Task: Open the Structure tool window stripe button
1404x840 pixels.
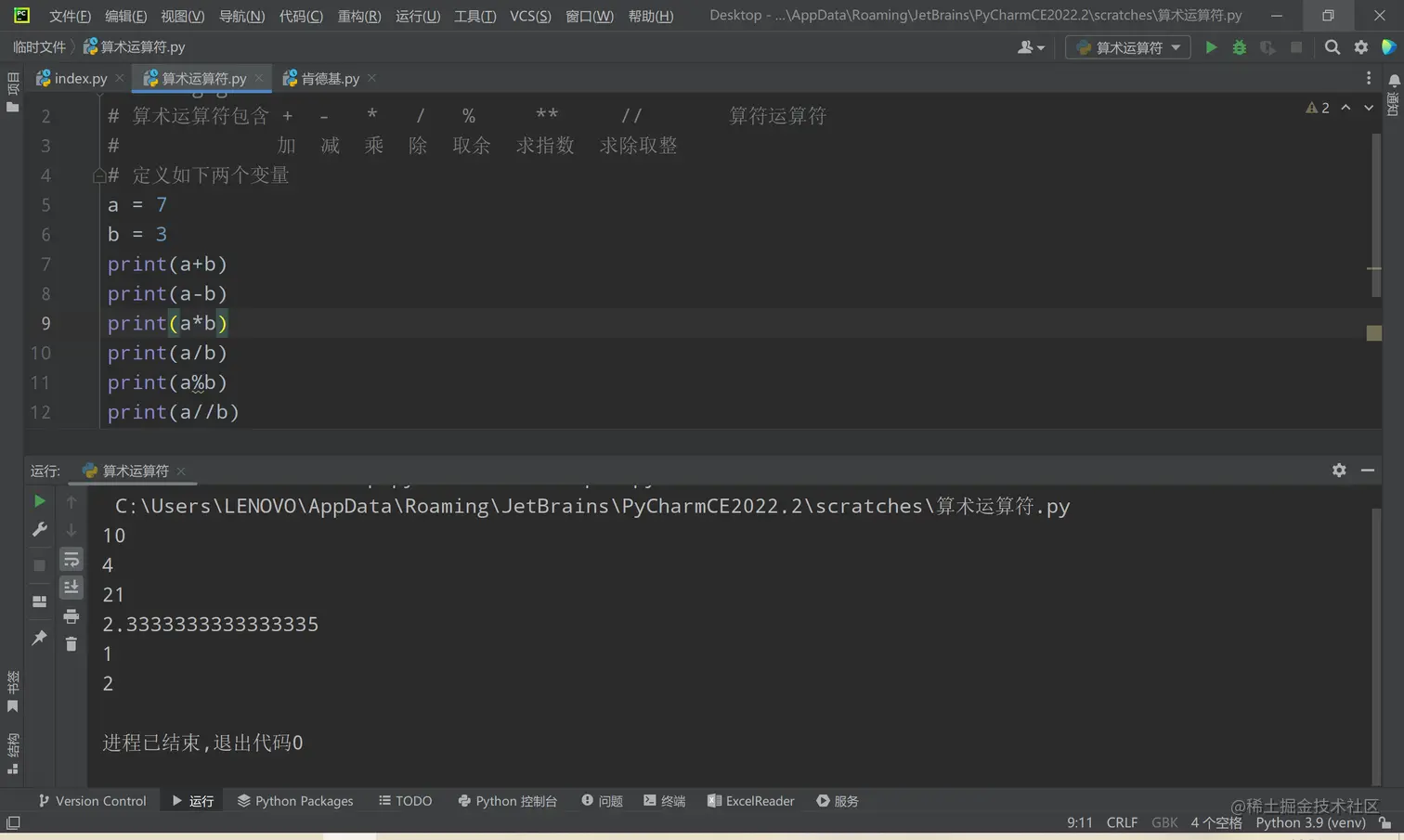Action: pyautogui.click(x=12, y=754)
